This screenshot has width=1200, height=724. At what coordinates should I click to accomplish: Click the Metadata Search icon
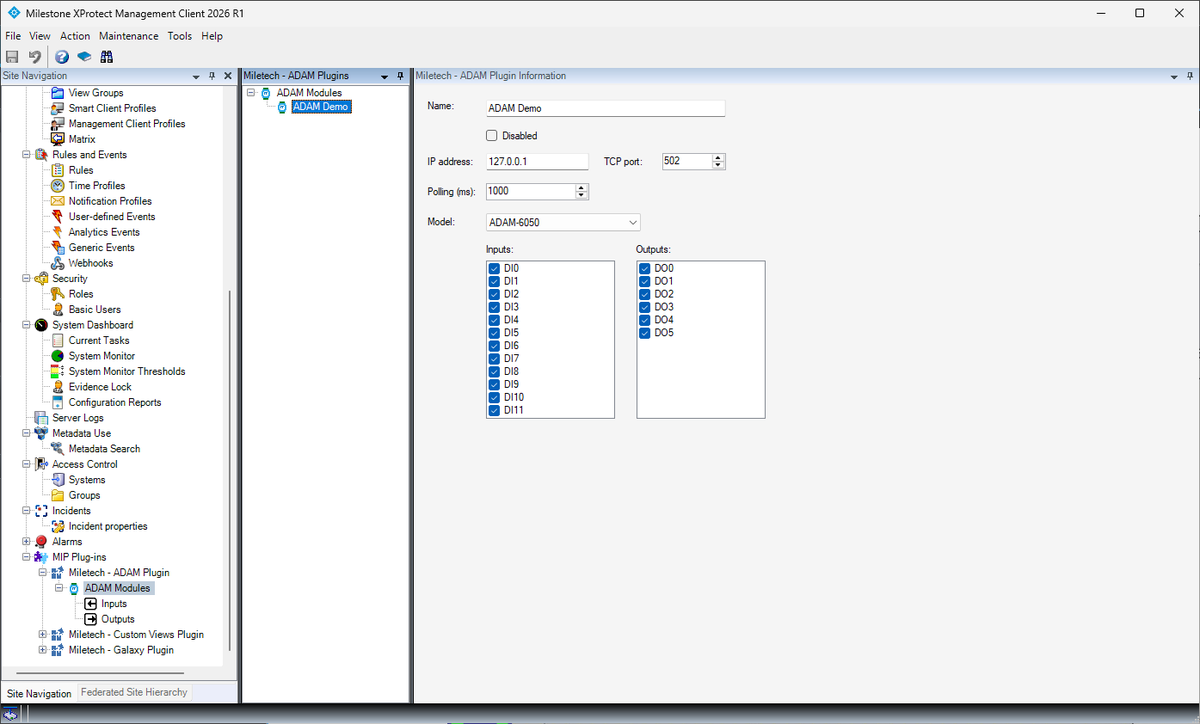(x=58, y=449)
